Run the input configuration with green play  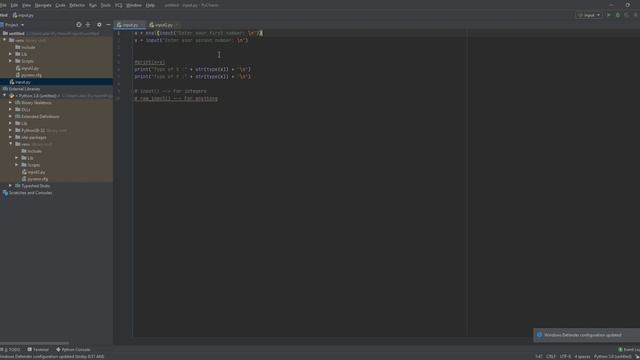coord(609,15)
